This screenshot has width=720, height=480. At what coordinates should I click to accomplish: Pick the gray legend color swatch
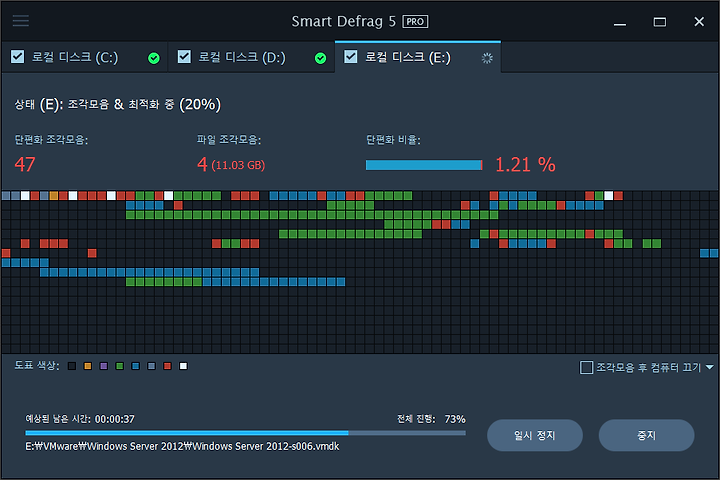(x=152, y=366)
